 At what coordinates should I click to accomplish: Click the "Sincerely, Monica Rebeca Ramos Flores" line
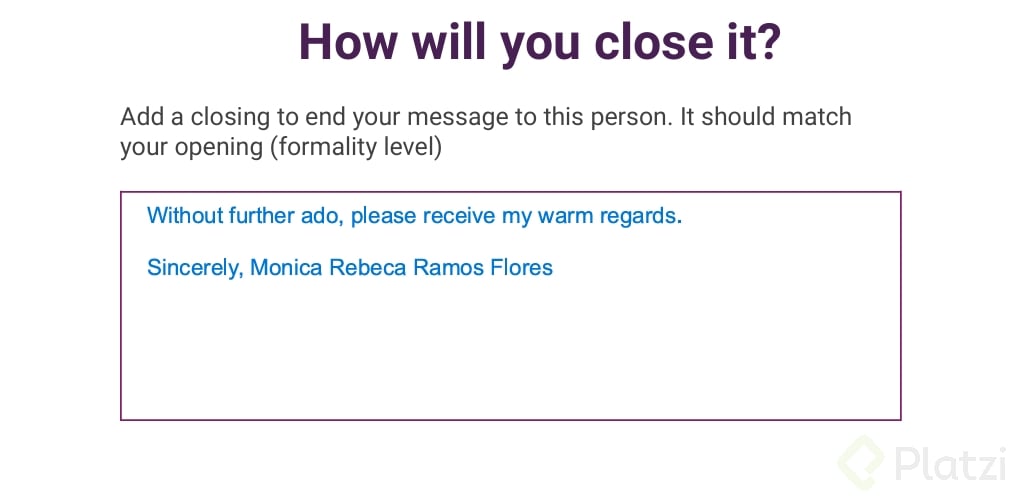click(350, 267)
